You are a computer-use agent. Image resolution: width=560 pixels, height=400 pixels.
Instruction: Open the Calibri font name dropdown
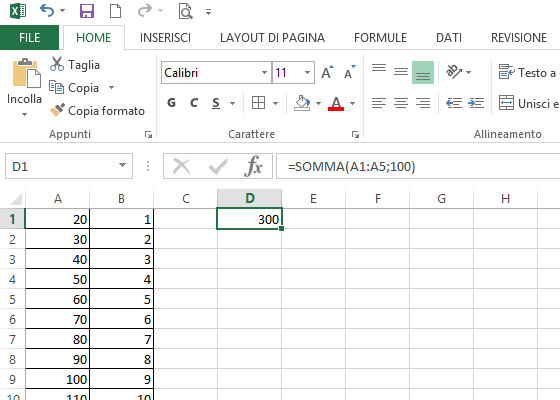tap(264, 72)
